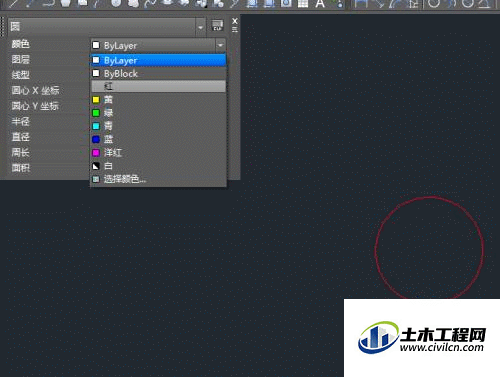Pick the white 白 color entry

158,166
